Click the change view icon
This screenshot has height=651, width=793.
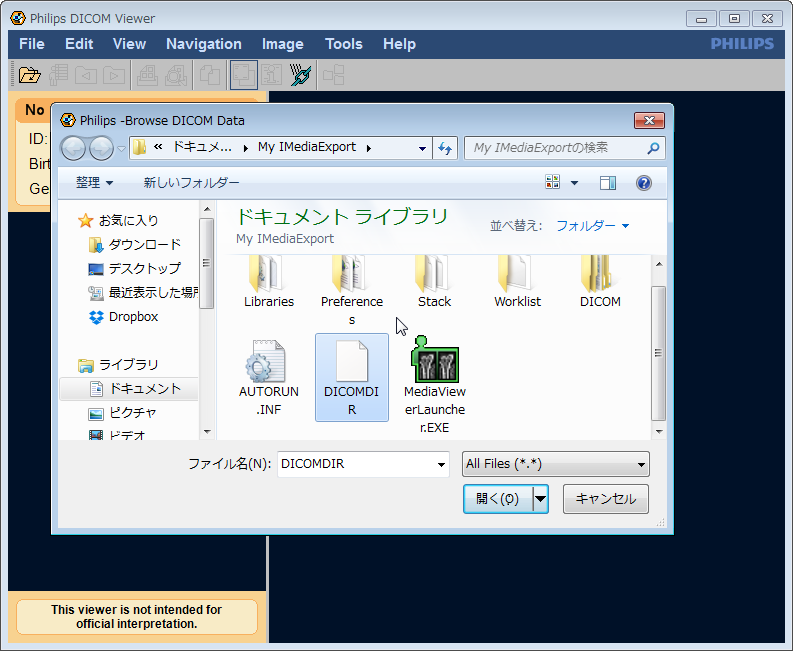[553, 182]
